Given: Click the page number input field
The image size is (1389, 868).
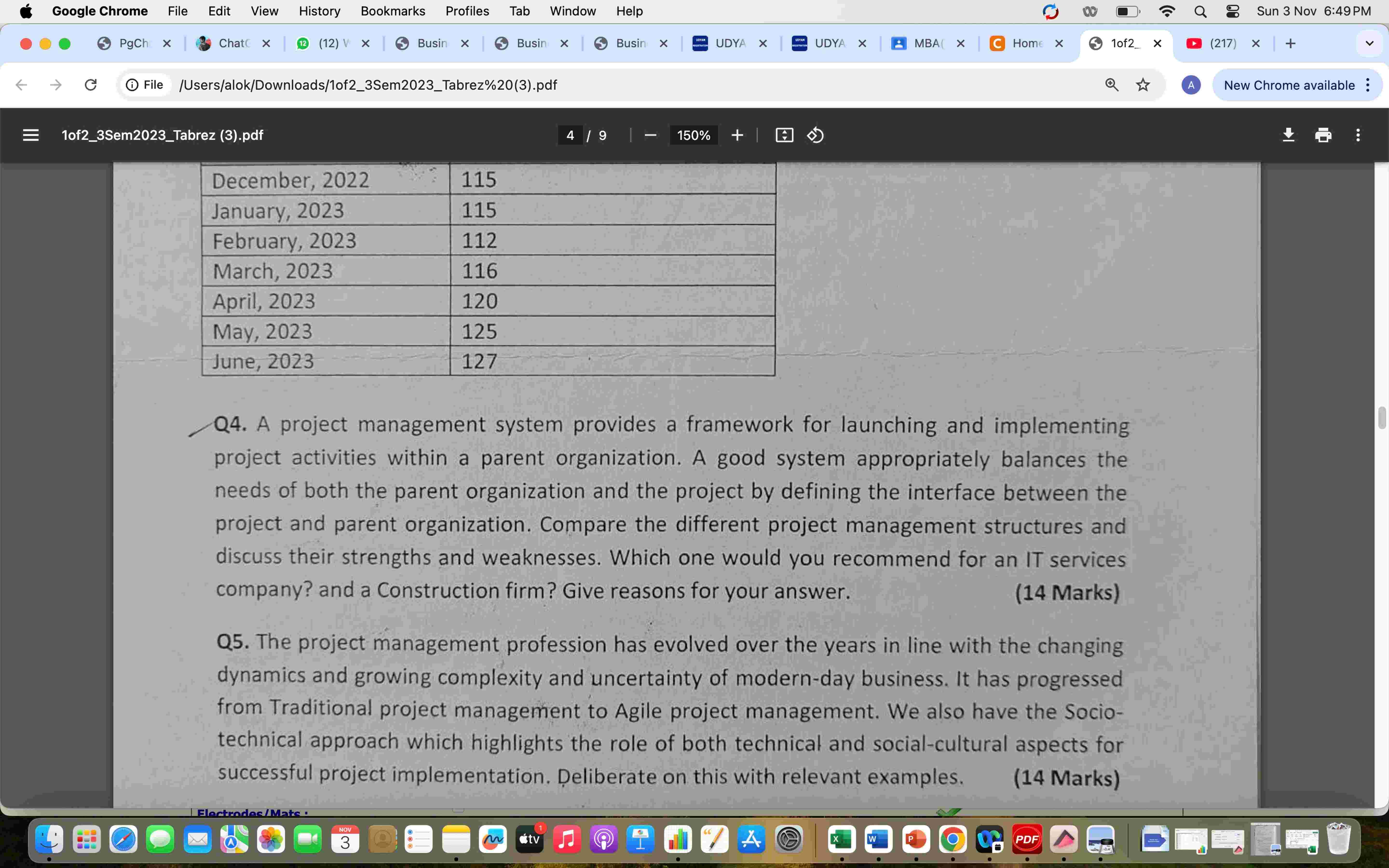Looking at the screenshot, I should coord(571,135).
